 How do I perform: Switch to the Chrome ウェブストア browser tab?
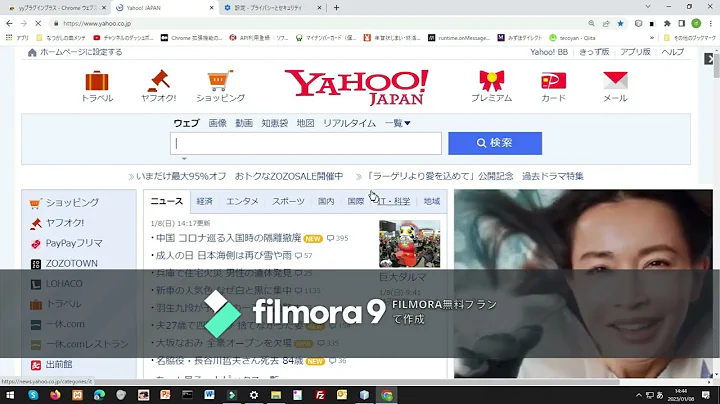[58, 8]
